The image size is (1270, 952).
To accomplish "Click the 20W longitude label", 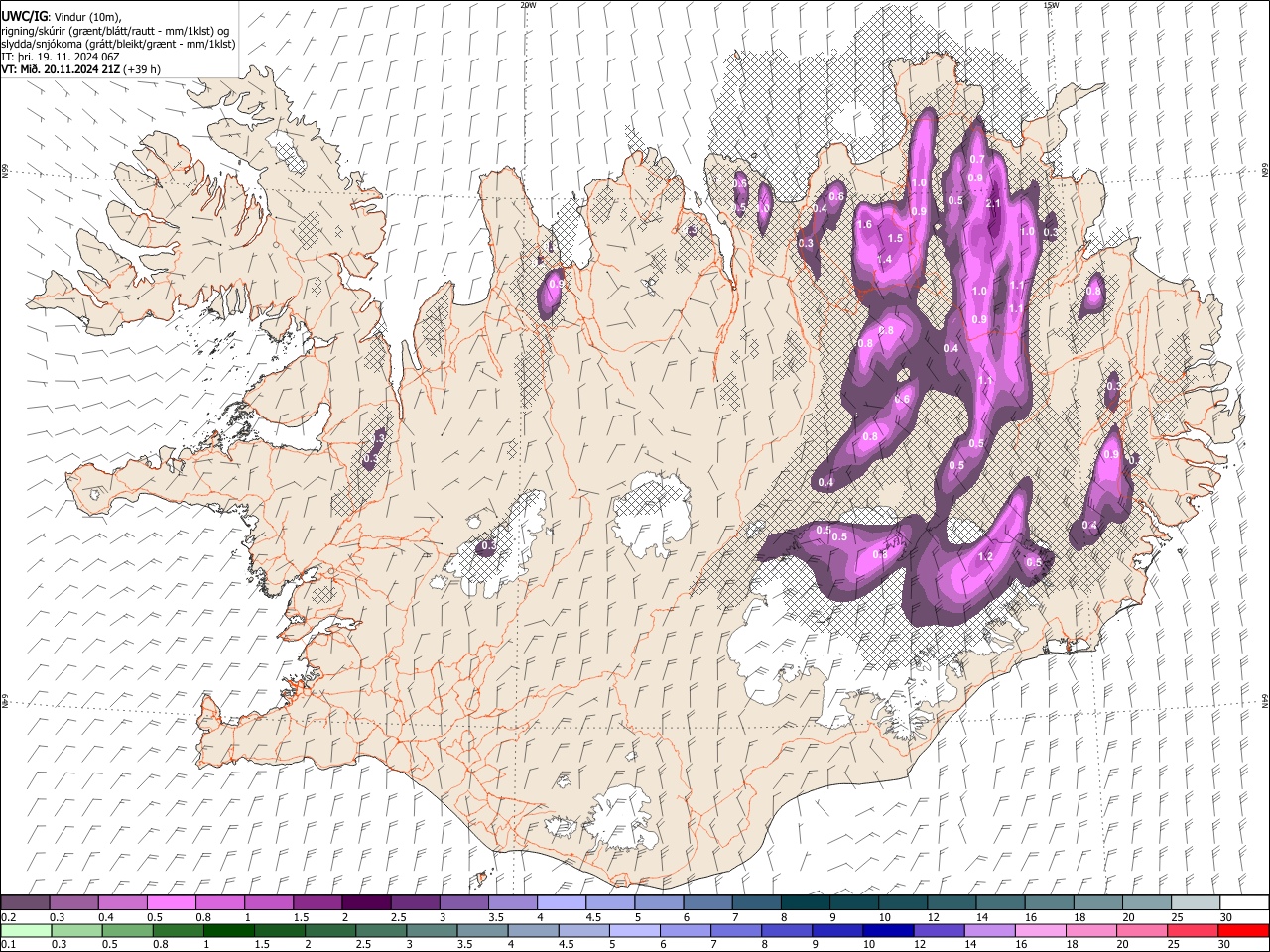I will click(528, 5).
